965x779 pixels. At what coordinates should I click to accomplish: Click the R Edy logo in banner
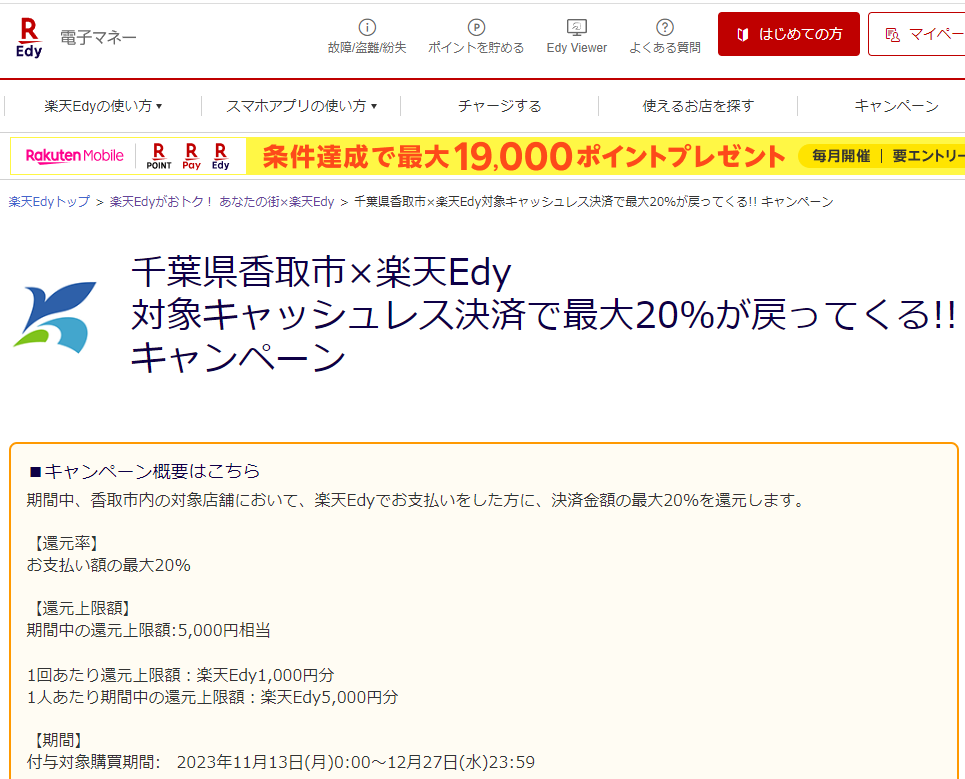[220, 156]
